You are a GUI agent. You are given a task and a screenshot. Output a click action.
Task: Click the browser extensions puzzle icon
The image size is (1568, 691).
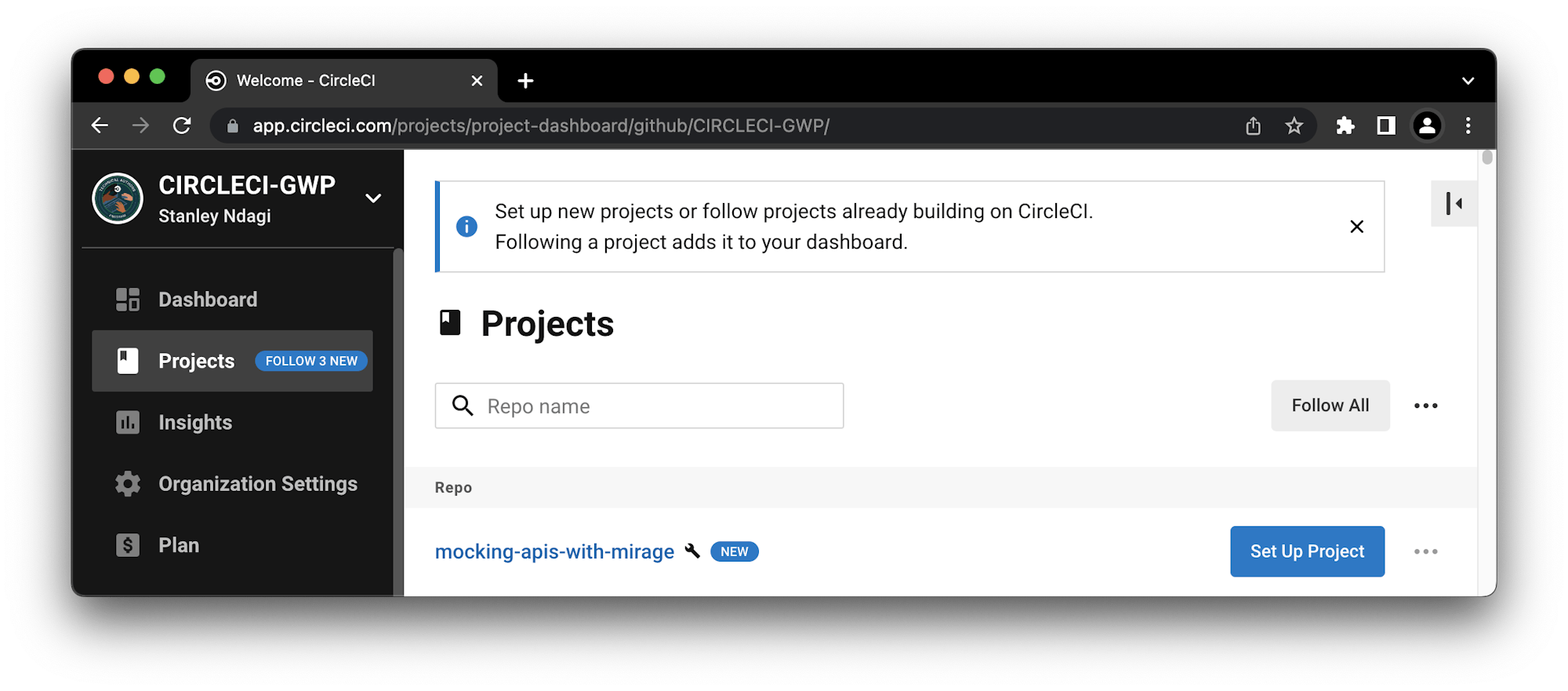[x=1346, y=125]
